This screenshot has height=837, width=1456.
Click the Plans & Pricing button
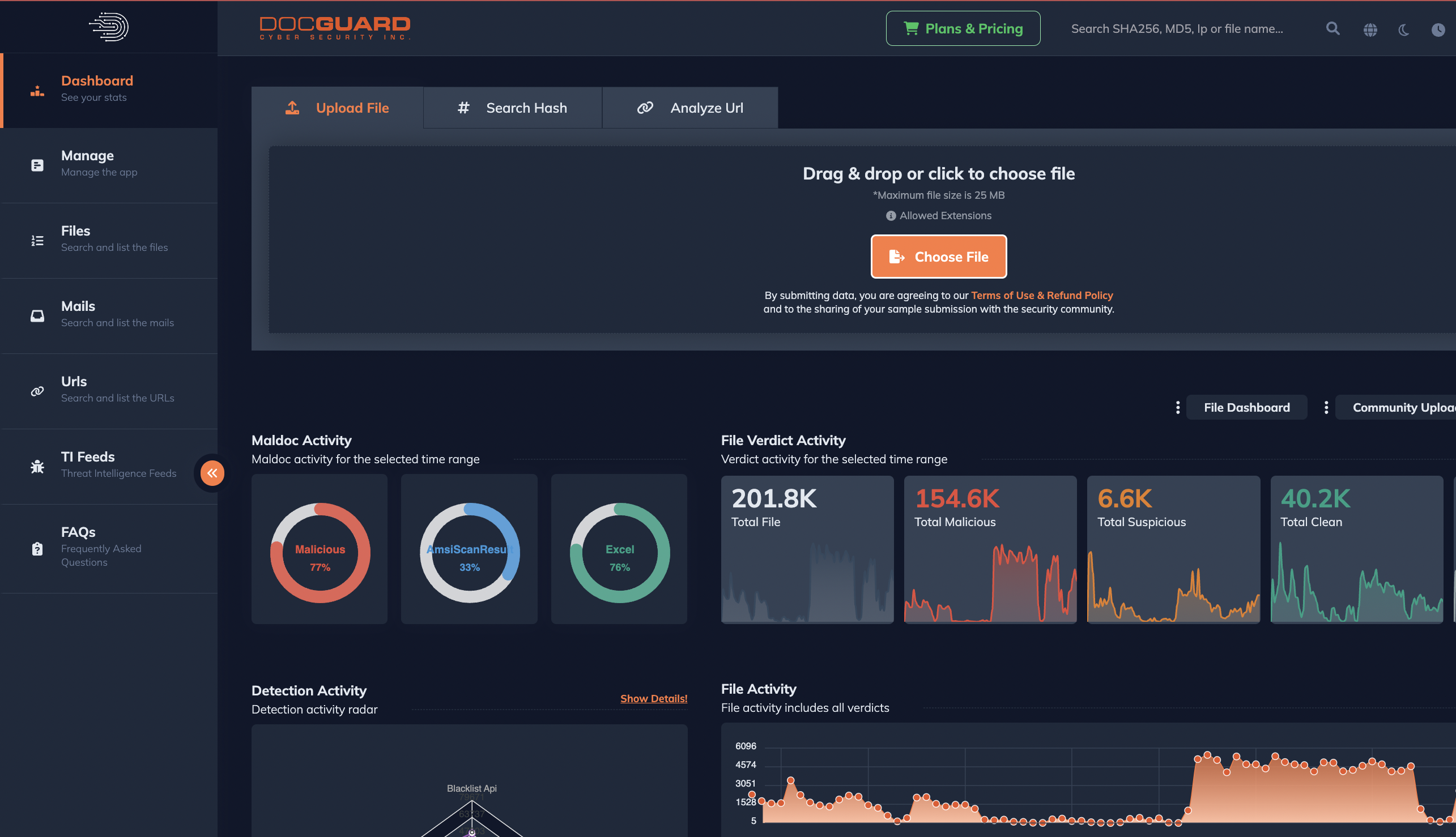click(963, 29)
